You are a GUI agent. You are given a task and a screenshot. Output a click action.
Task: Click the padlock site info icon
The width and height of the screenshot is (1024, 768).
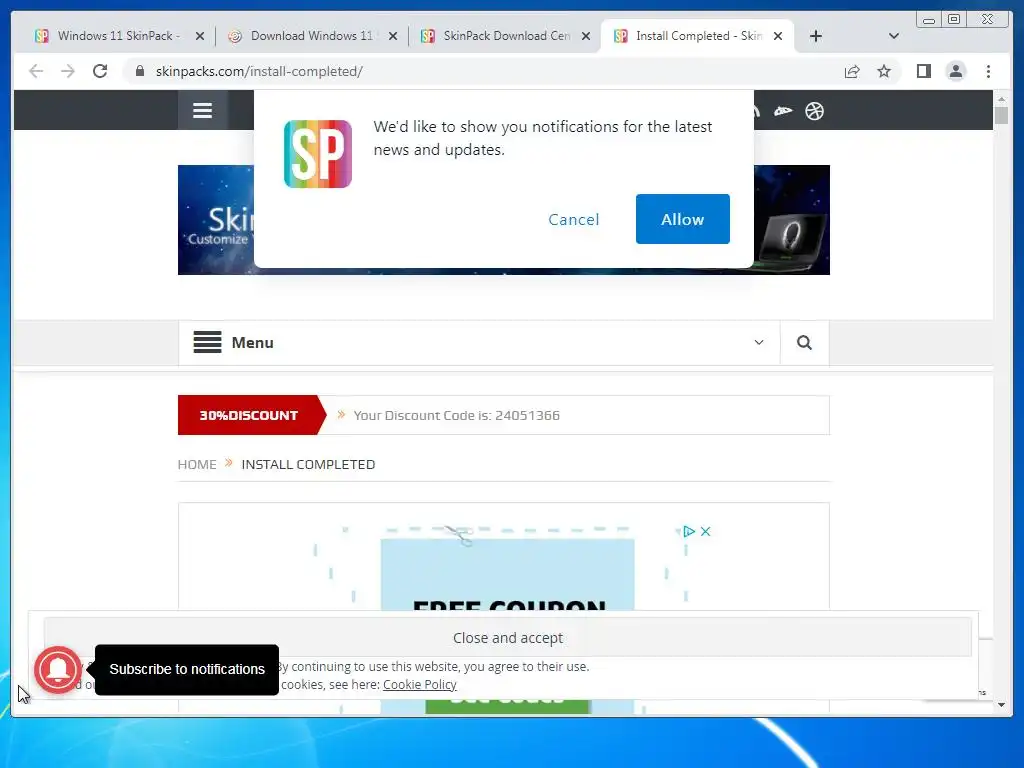pos(140,71)
